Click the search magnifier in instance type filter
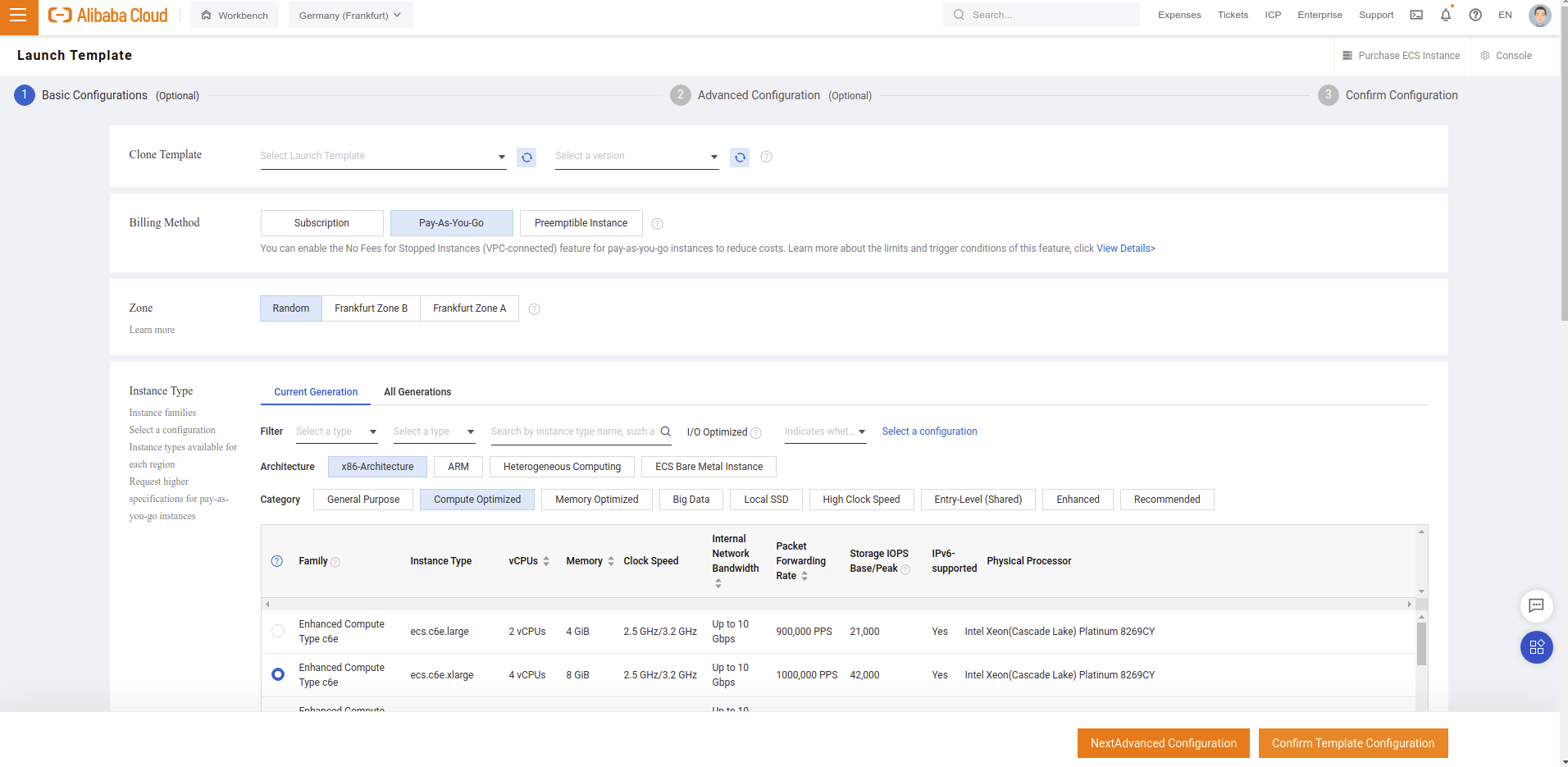Image resolution: width=1568 pixels, height=767 pixels. (x=666, y=431)
